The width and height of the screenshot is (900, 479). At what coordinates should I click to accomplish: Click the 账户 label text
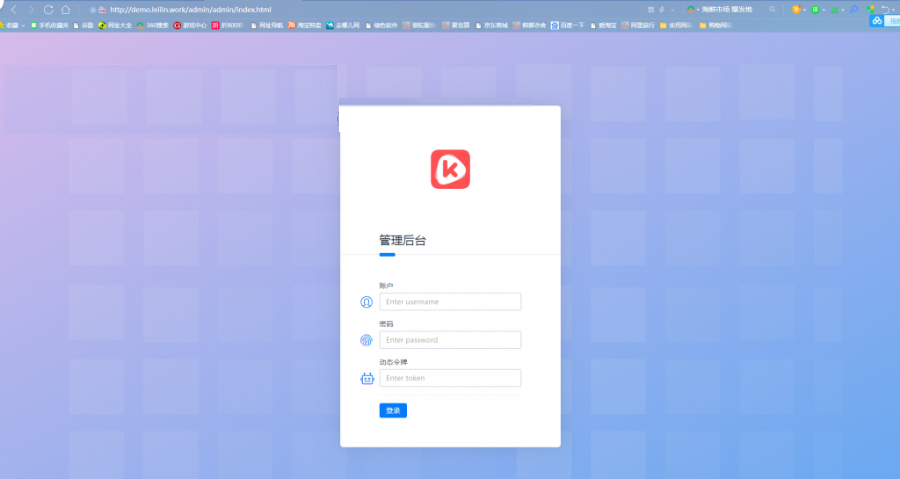(386, 286)
